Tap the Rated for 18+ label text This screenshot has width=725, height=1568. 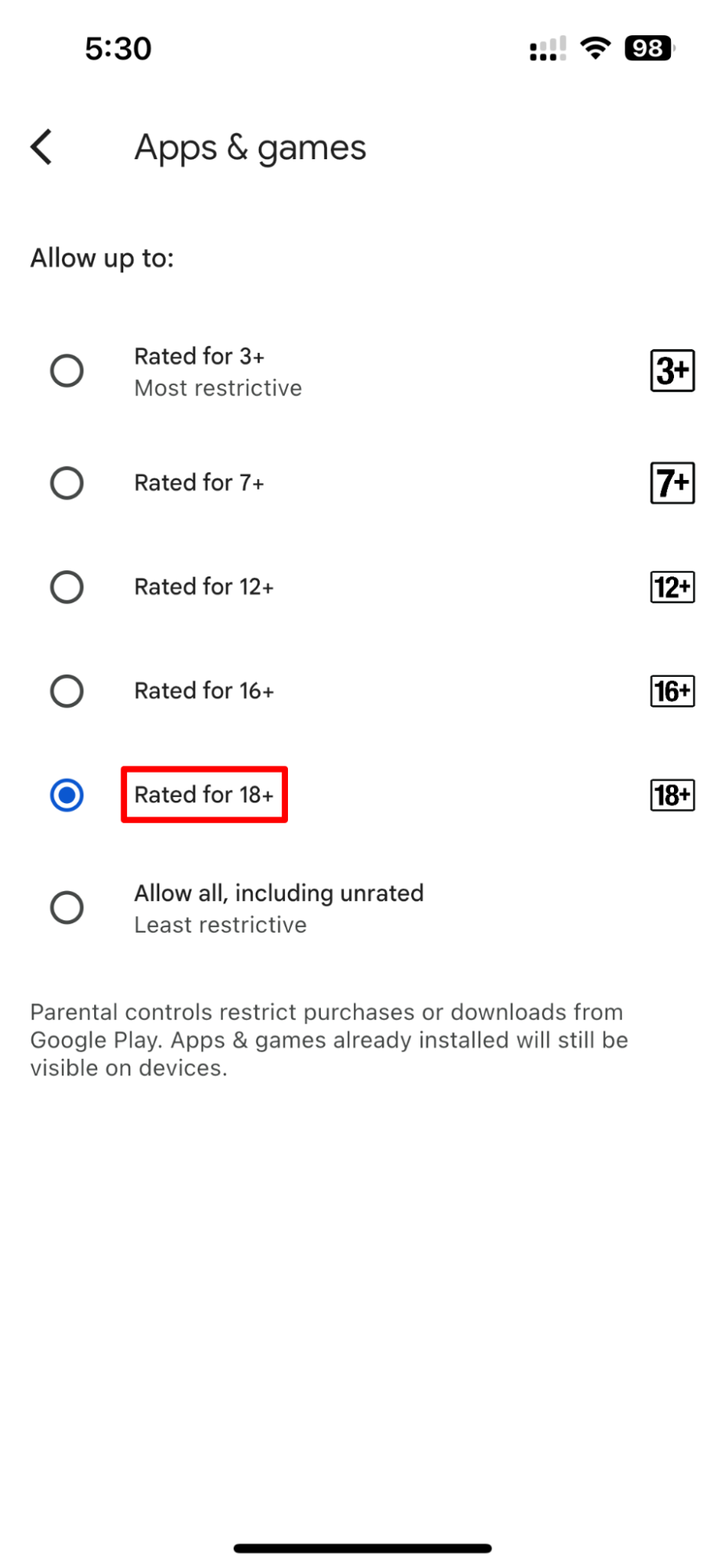(x=204, y=795)
